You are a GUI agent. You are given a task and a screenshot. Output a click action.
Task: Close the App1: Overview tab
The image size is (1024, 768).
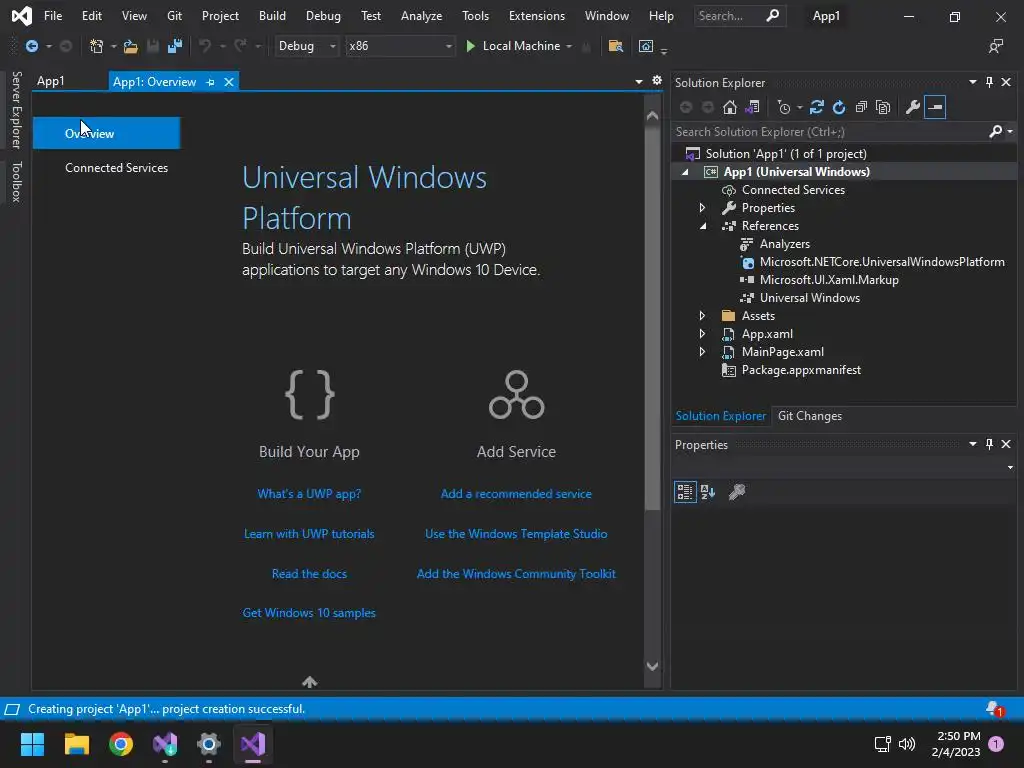(229, 82)
